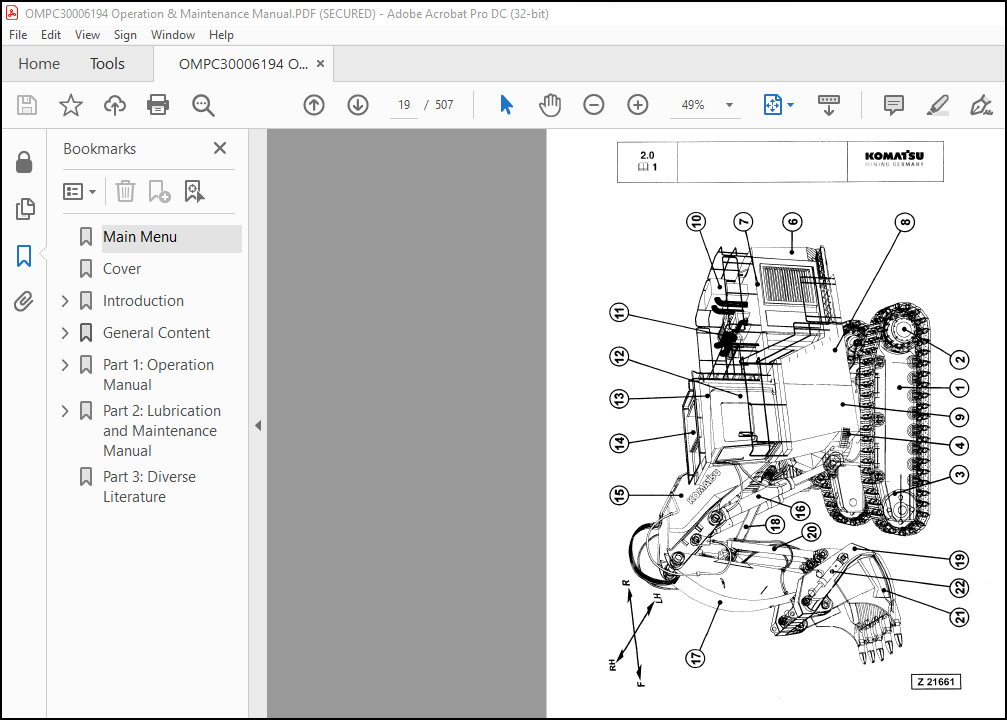Viewport: 1007px width, 720px height.
Task: Print the document with the printer icon
Action: 158,105
